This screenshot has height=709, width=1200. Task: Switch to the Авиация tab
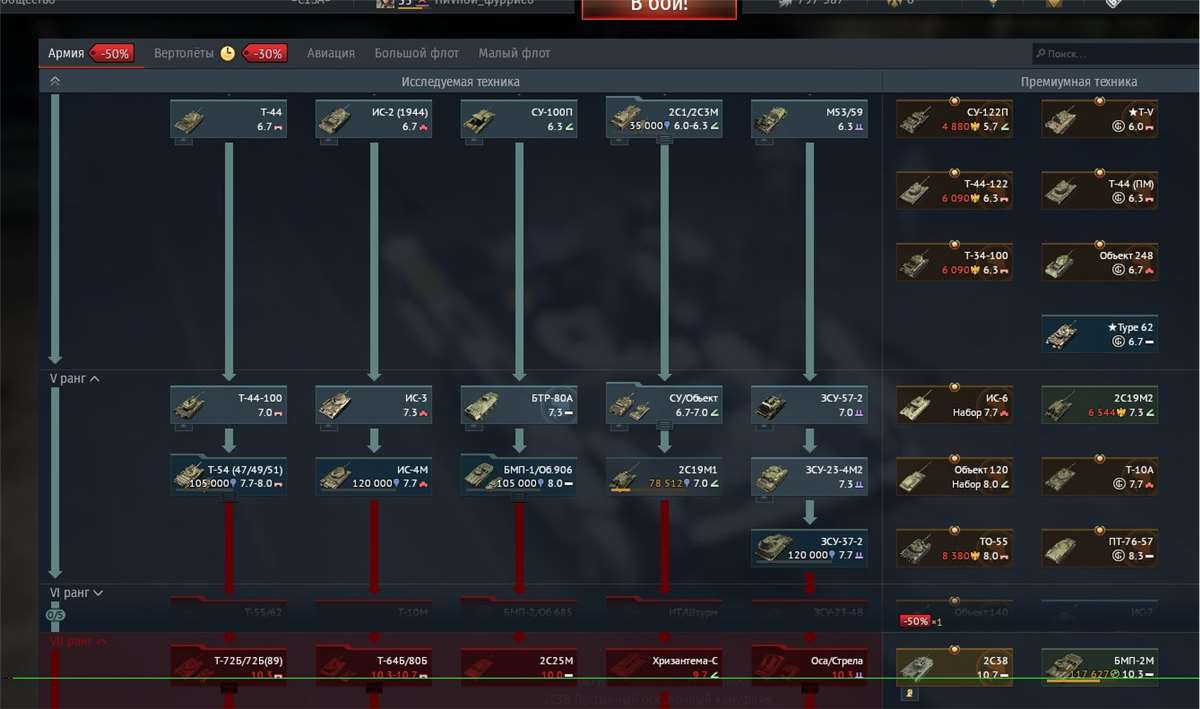[x=331, y=53]
